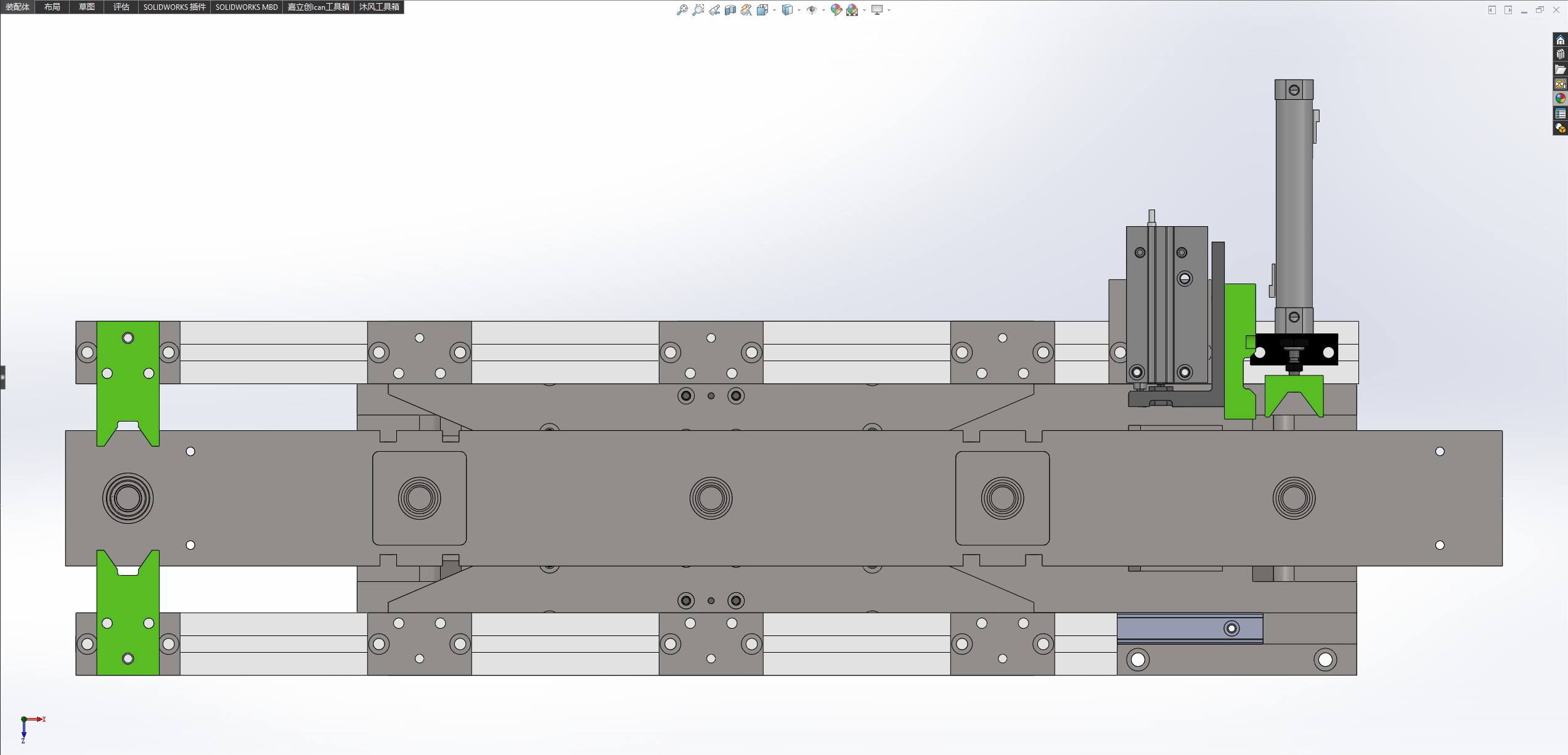Toggle the Hide/Show Items eye icon

pos(812,10)
